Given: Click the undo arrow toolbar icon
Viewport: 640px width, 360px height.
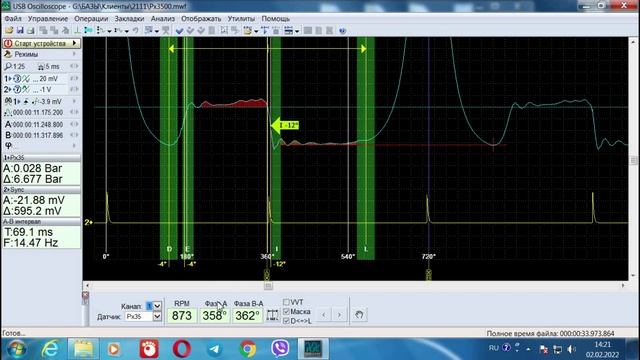Looking at the screenshot, I should point(135,31).
